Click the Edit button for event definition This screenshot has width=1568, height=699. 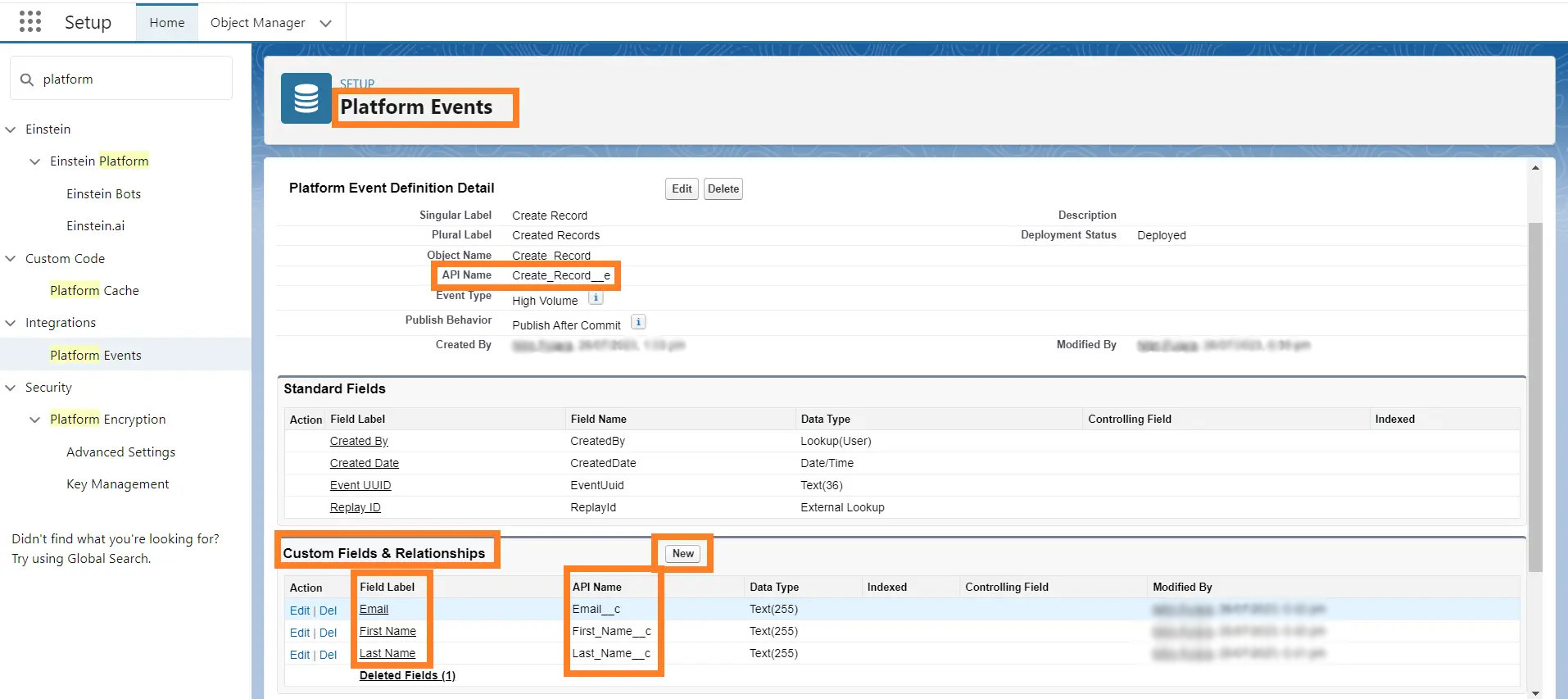[682, 189]
